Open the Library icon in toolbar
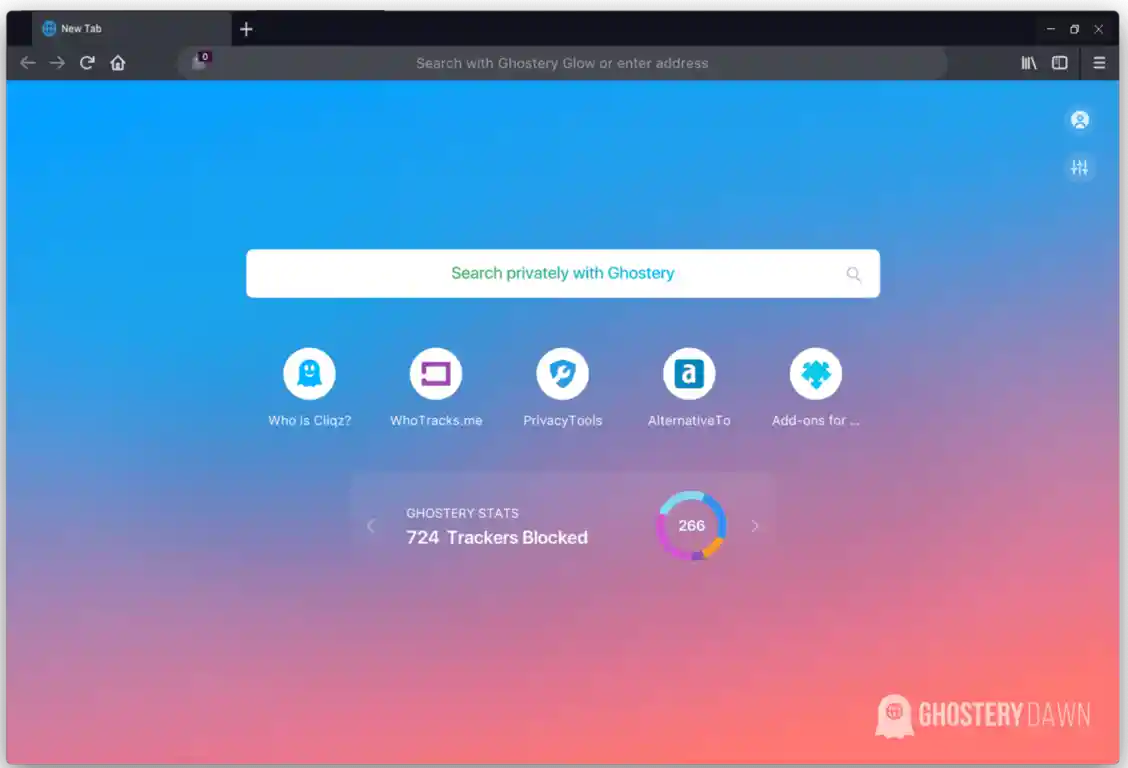The height and width of the screenshot is (768, 1128). [1029, 63]
